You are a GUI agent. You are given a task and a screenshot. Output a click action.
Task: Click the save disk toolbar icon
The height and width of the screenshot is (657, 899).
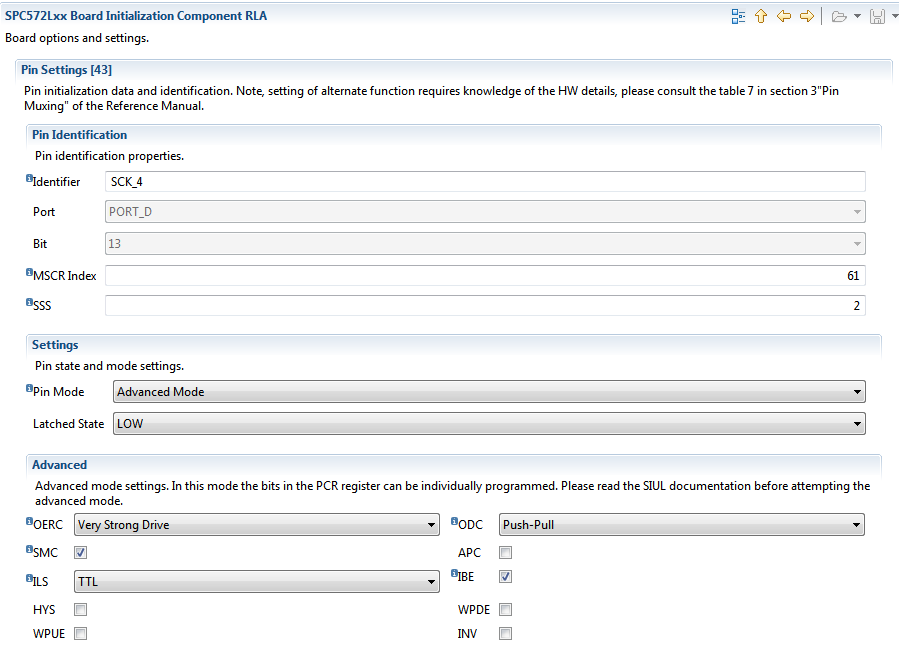point(877,17)
